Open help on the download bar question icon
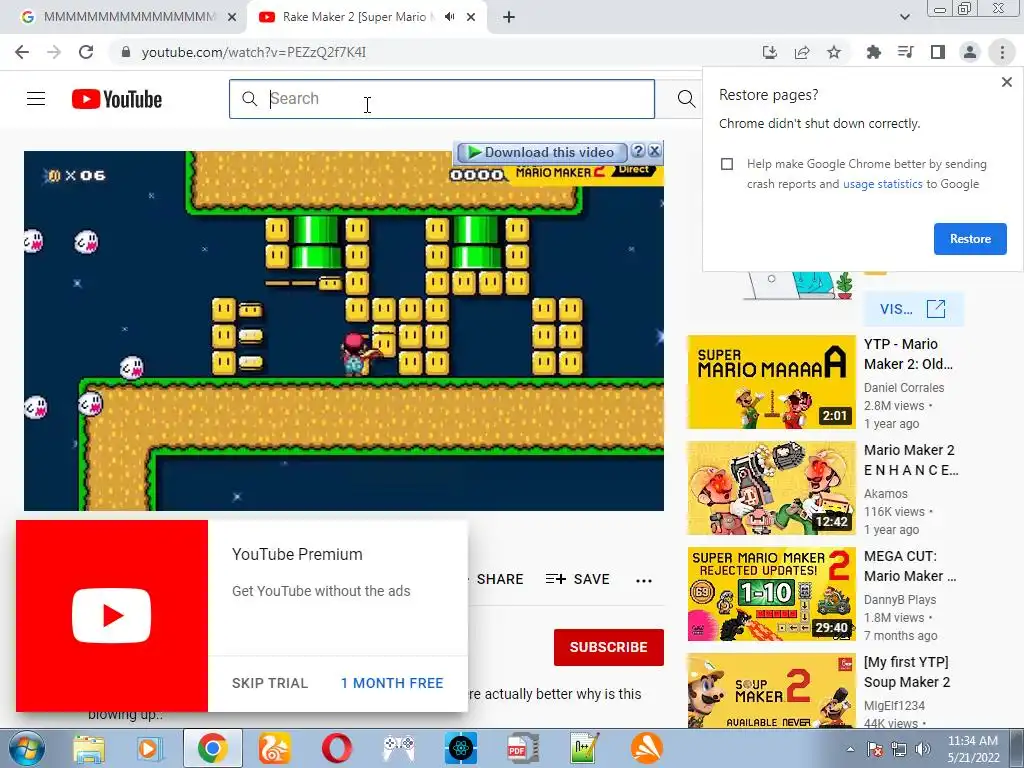1024x768 pixels. (x=638, y=152)
